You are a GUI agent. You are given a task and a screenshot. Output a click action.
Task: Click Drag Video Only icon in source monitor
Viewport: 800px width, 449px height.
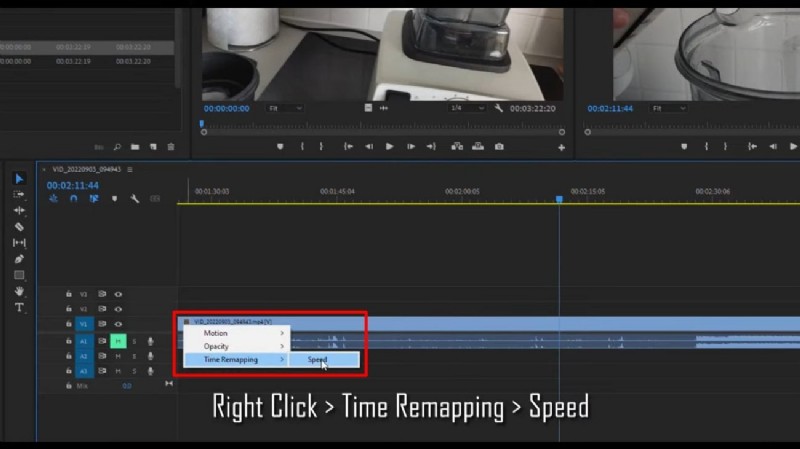click(x=368, y=108)
